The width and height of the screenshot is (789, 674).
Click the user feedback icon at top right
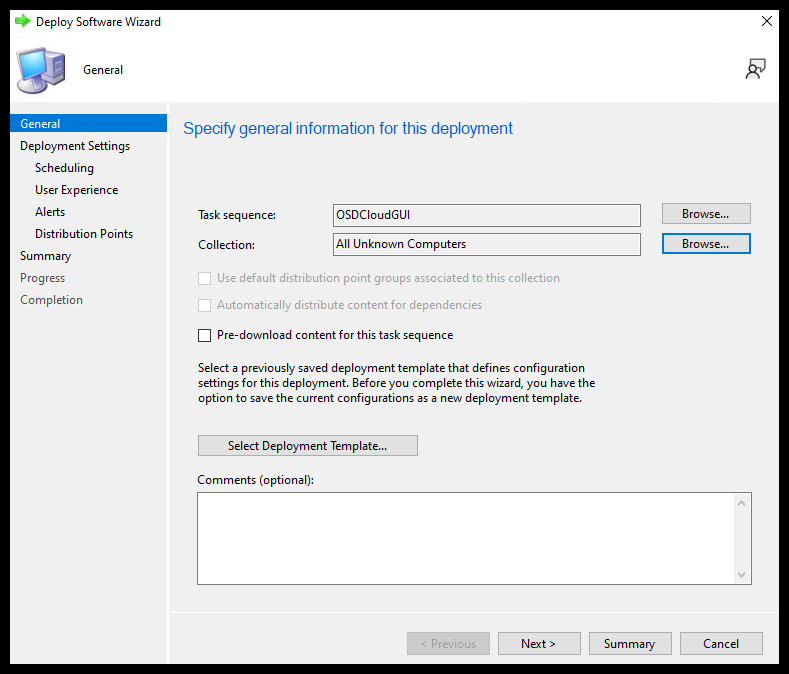pyautogui.click(x=755, y=69)
